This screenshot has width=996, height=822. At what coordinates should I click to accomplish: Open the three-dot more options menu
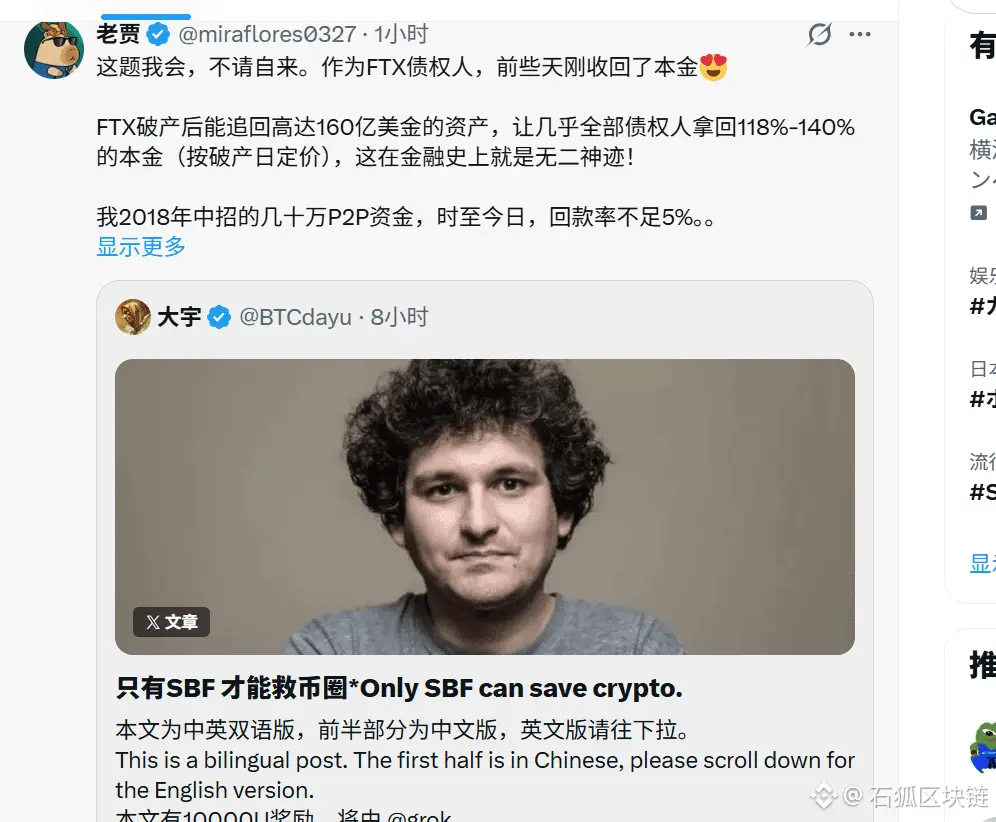(x=859, y=34)
